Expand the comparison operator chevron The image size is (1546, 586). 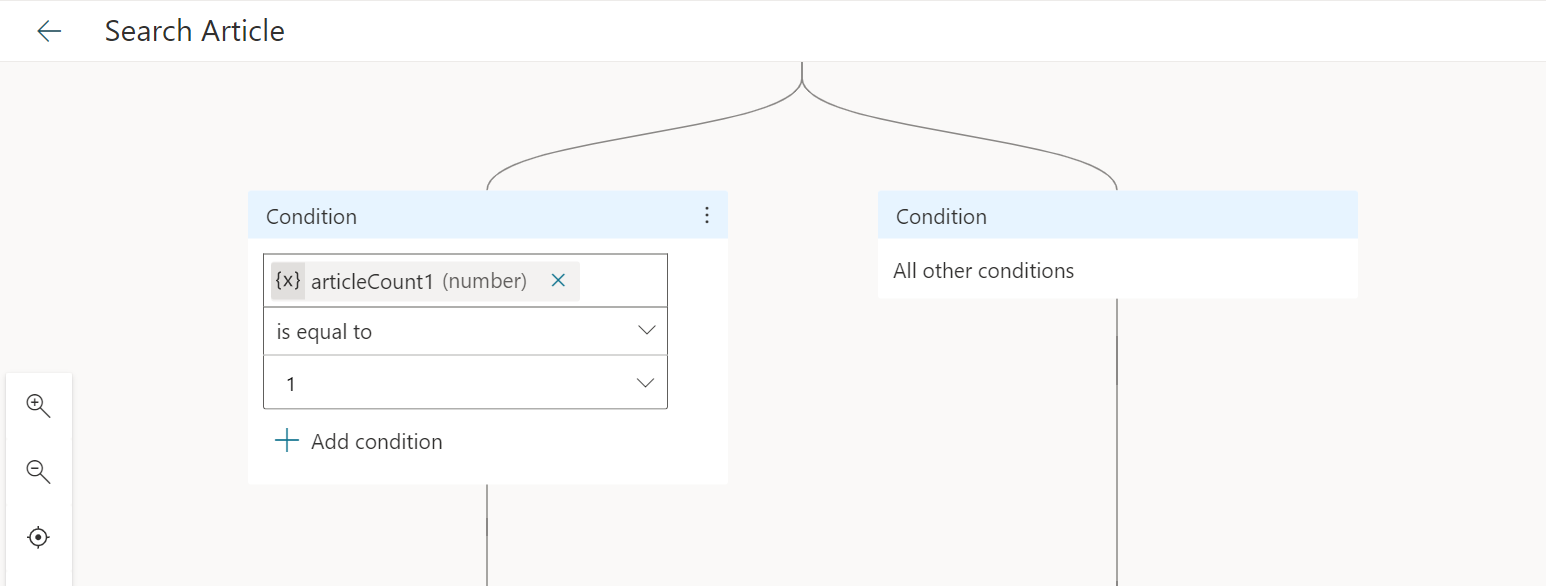click(x=647, y=331)
